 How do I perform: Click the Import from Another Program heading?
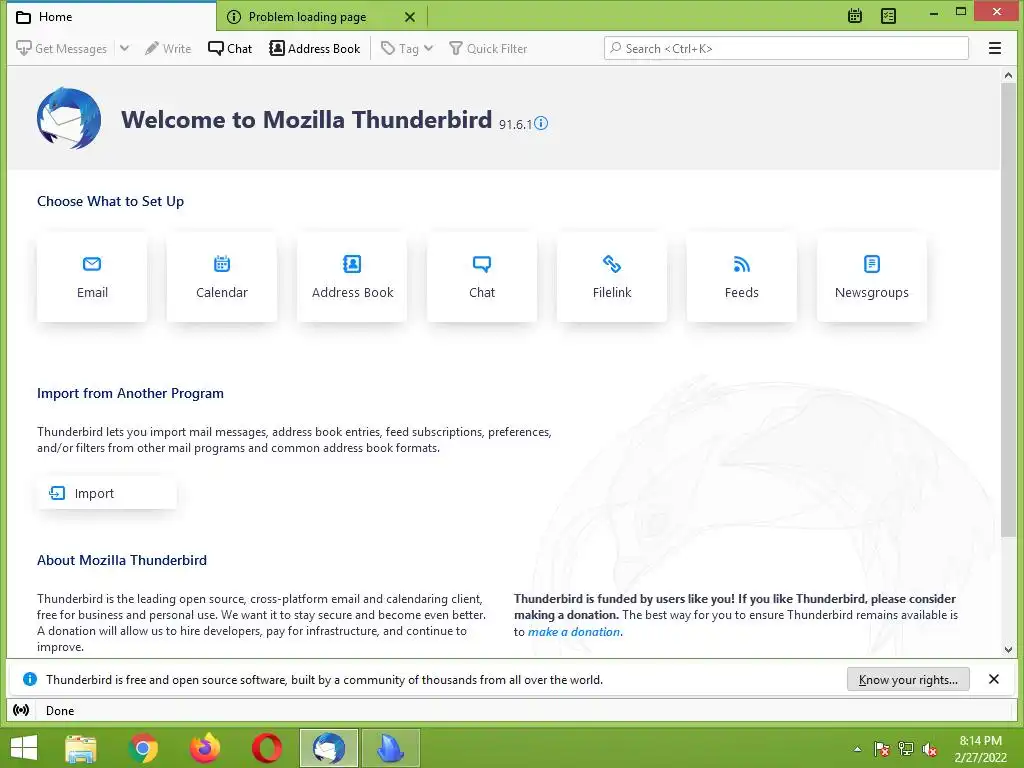coord(130,393)
